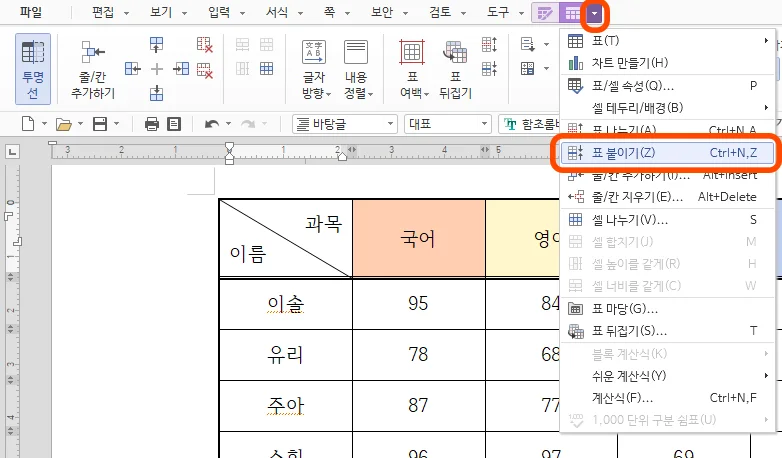Choose 차트 만들기(H) from the menu
Viewport: 782px width, 458px height.
[668, 63]
